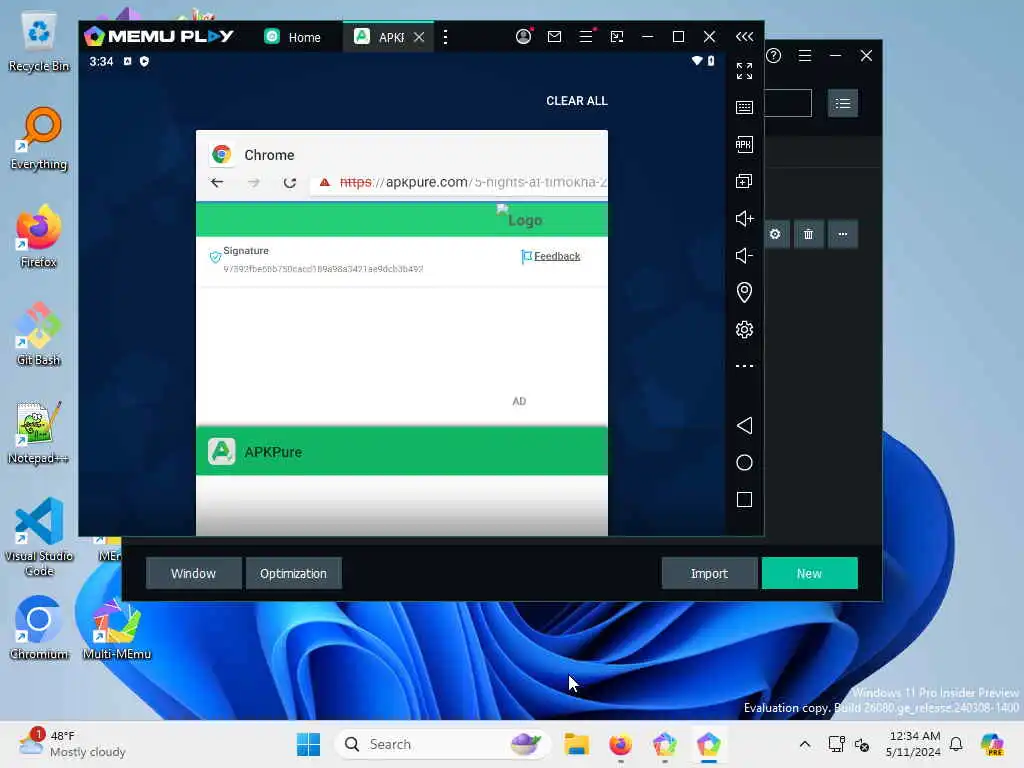Click Chrome reload icon in the card
This screenshot has width=1024, height=768.
pos(290,183)
